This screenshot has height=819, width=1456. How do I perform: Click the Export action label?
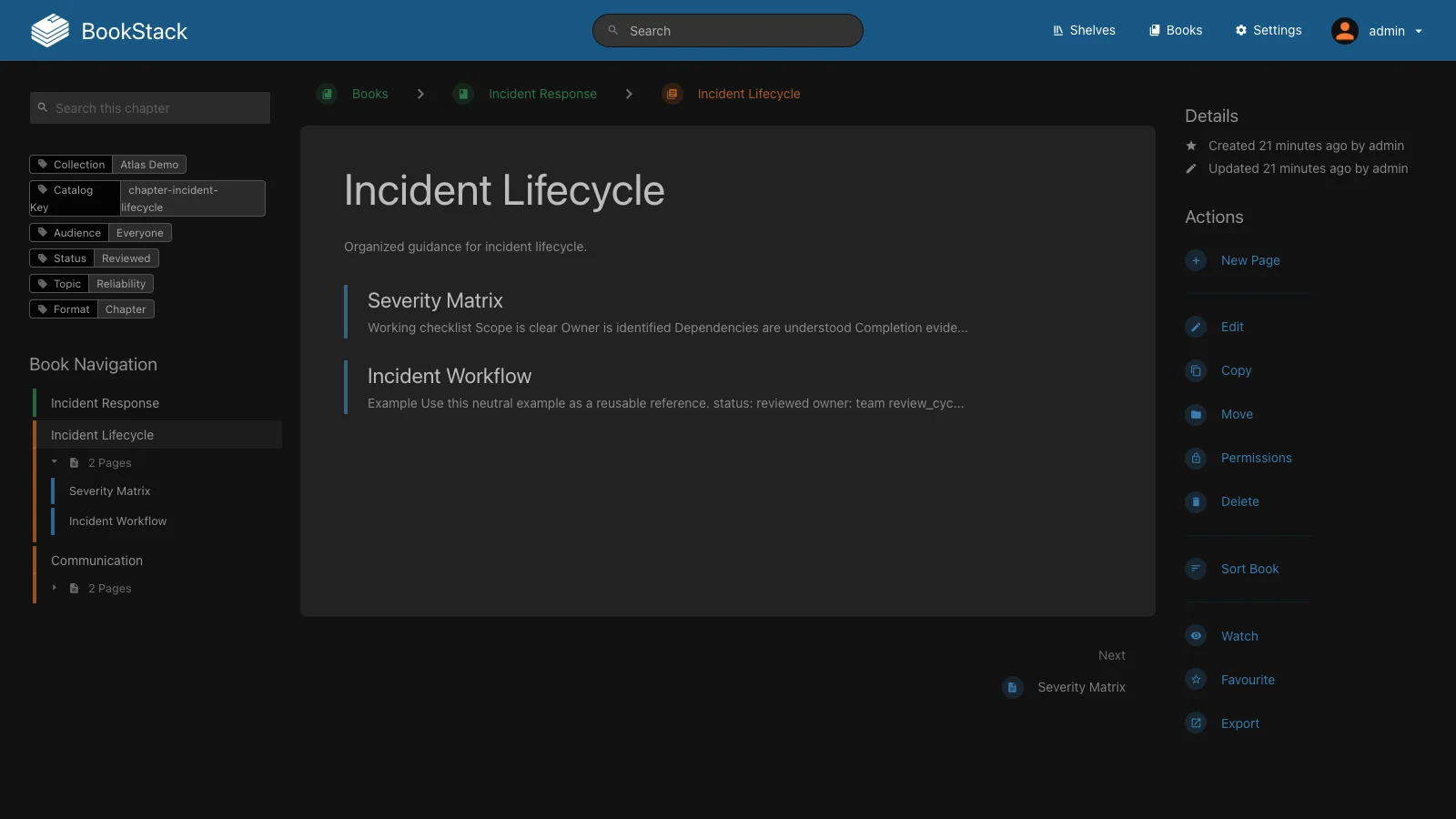click(x=1240, y=723)
